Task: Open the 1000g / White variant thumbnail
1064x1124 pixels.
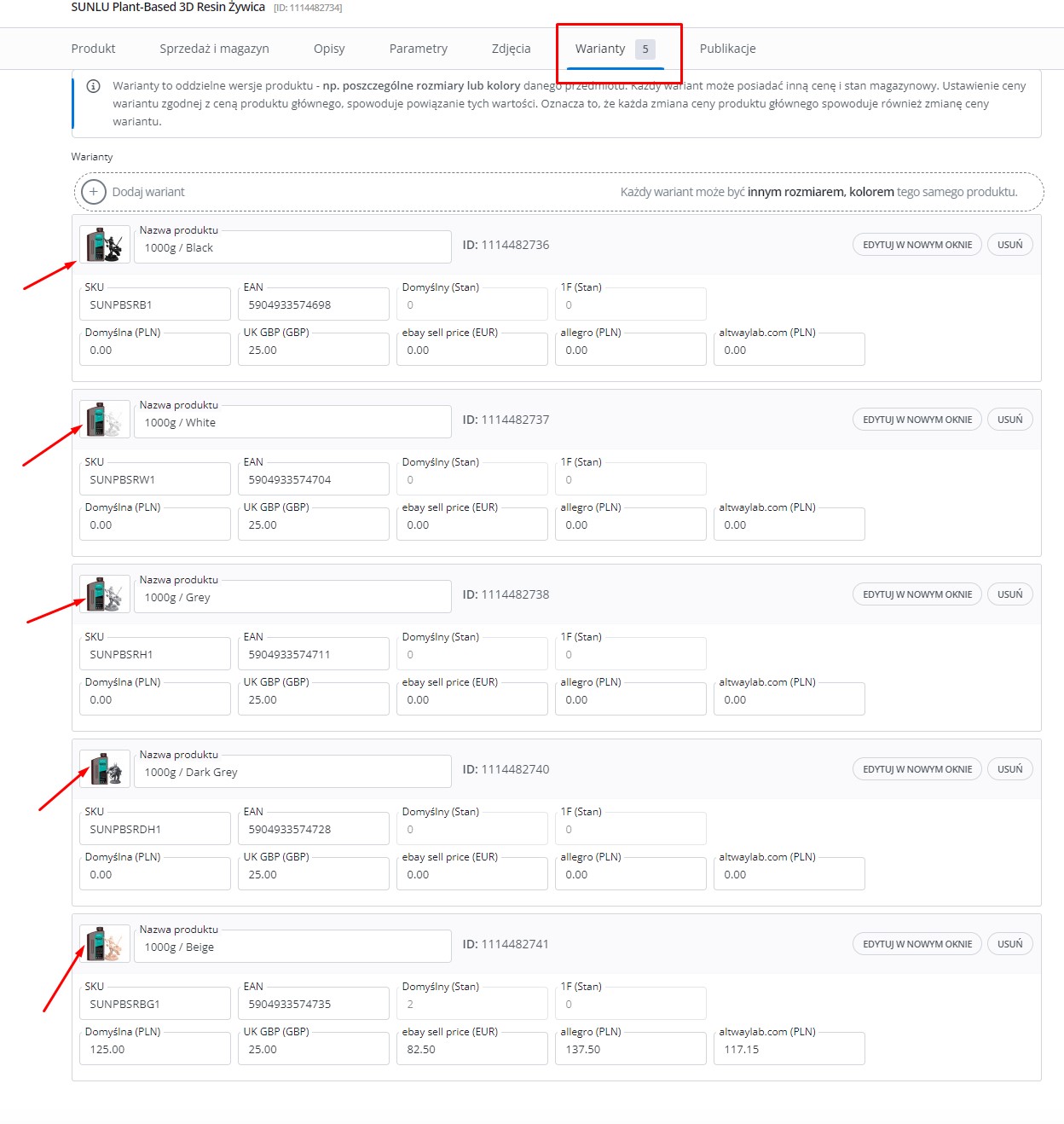Action: point(105,420)
